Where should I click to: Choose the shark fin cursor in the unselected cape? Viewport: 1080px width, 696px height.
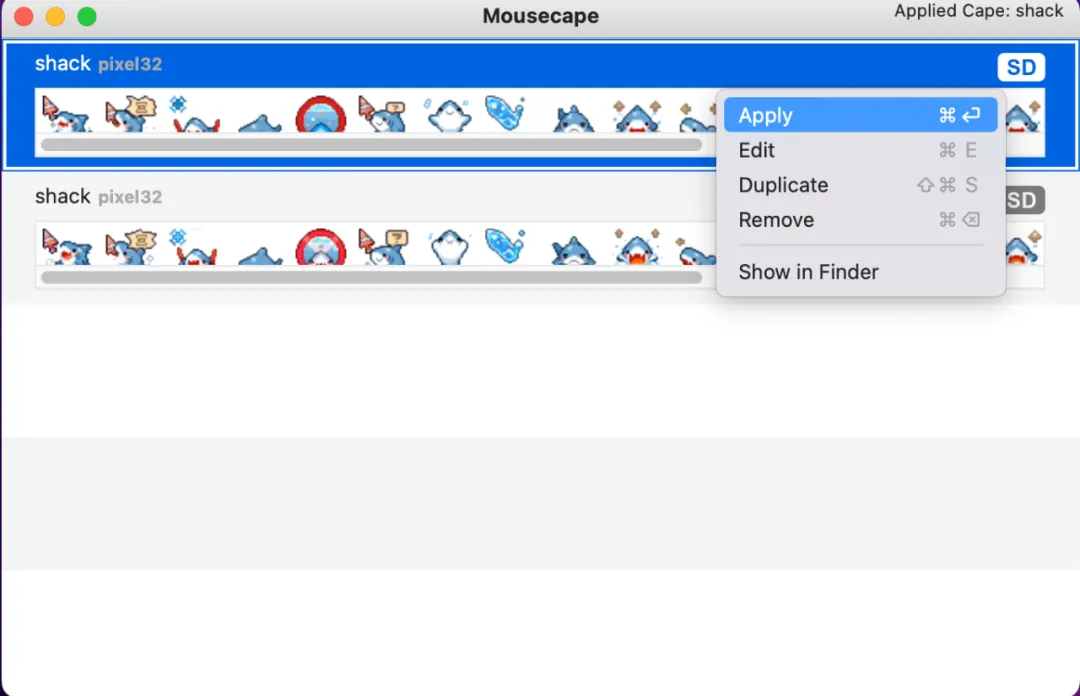coord(259,255)
